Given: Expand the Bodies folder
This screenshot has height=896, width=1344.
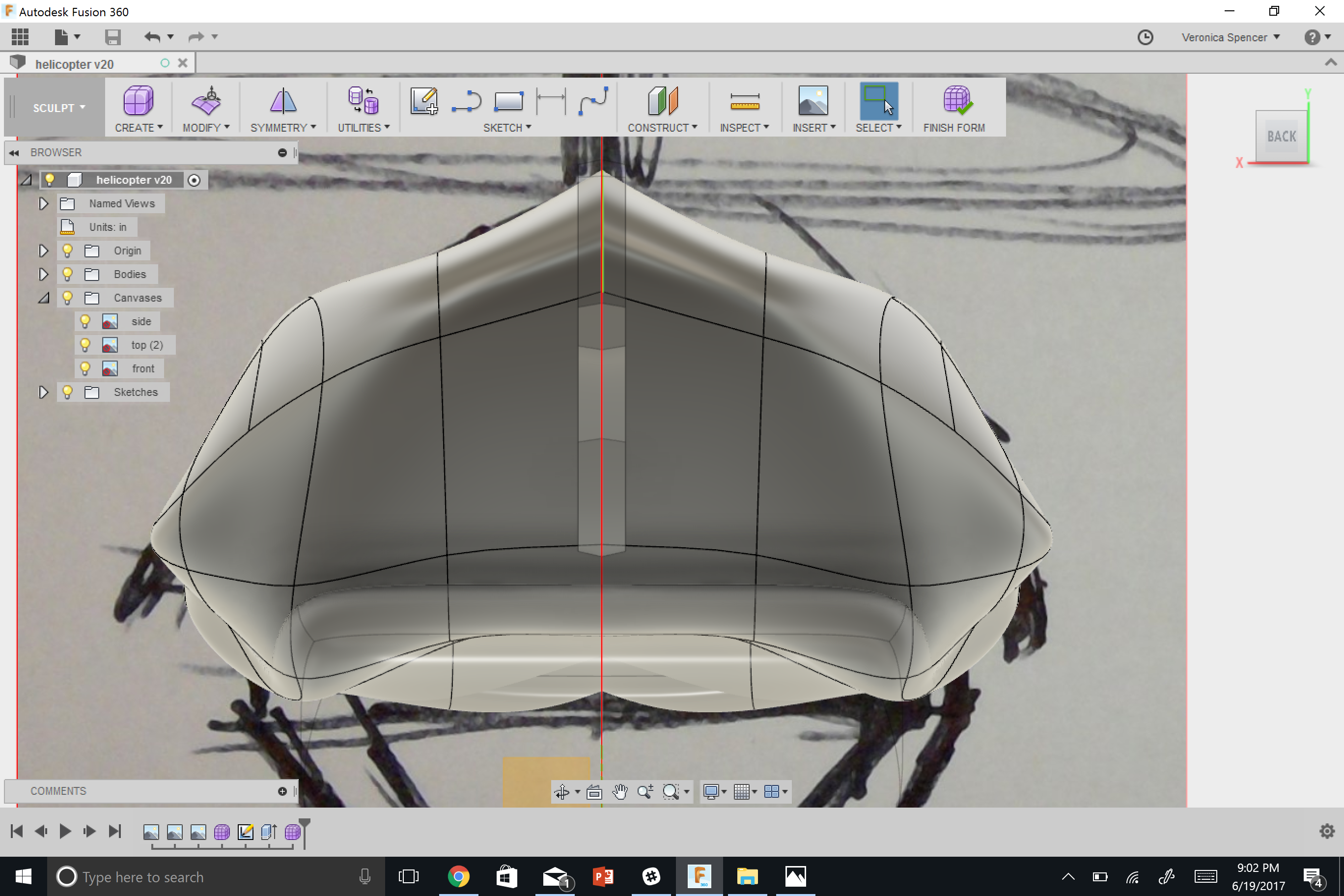Looking at the screenshot, I should pos(43,274).
